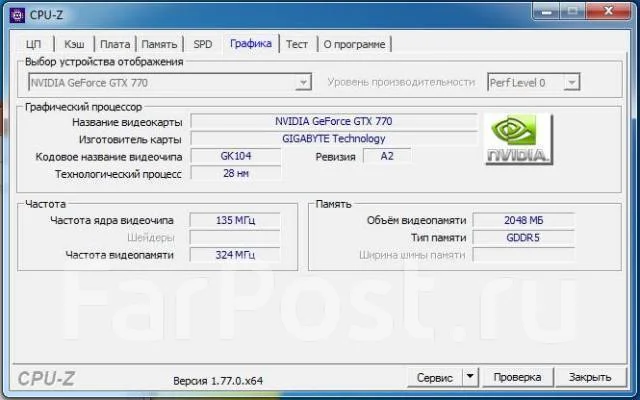The height and width of the screenshot is (400, 640).
Task: Click the GDDR5 memory type value
Action: point(523,238)
